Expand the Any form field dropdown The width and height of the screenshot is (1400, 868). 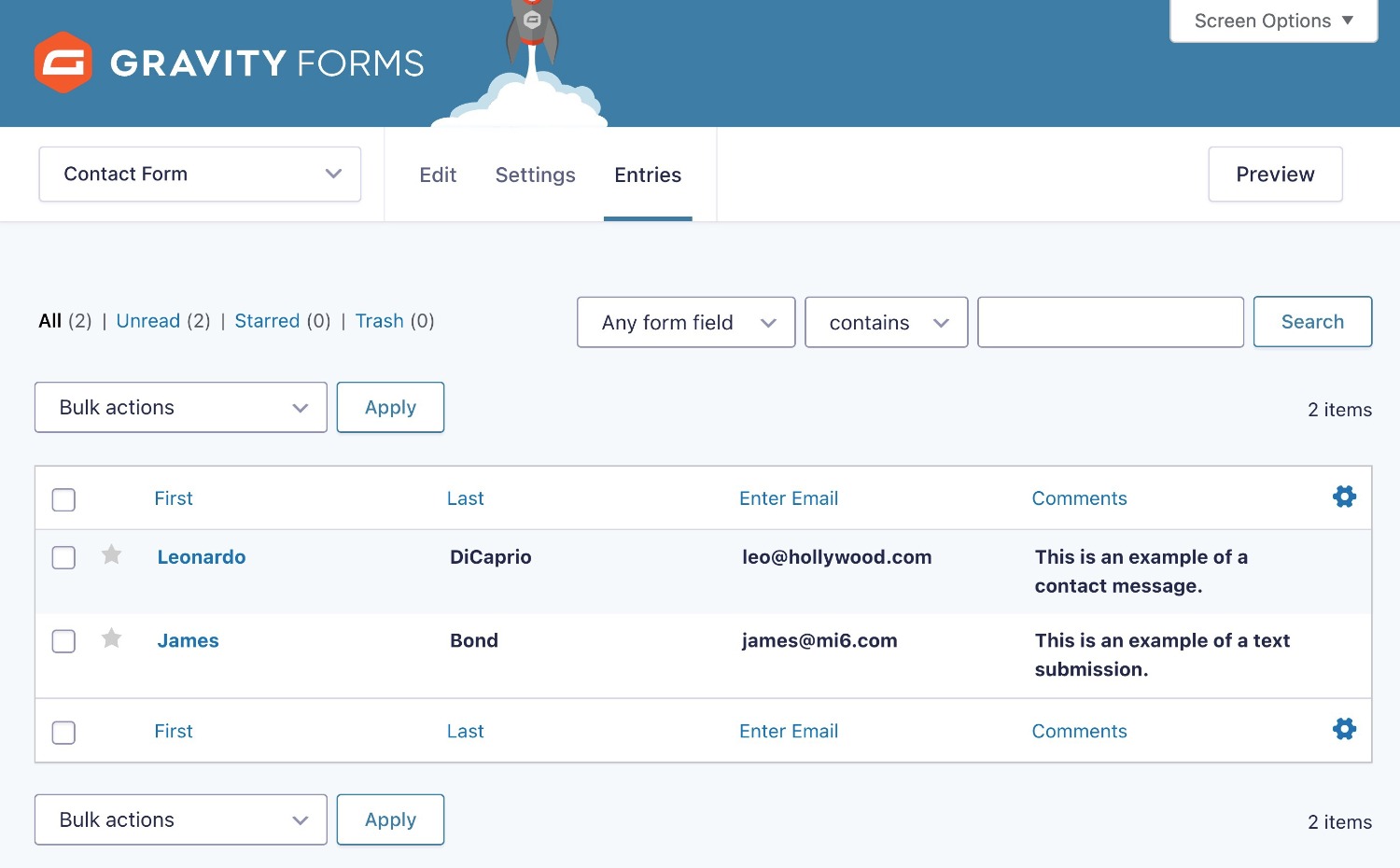click(686, 322)
